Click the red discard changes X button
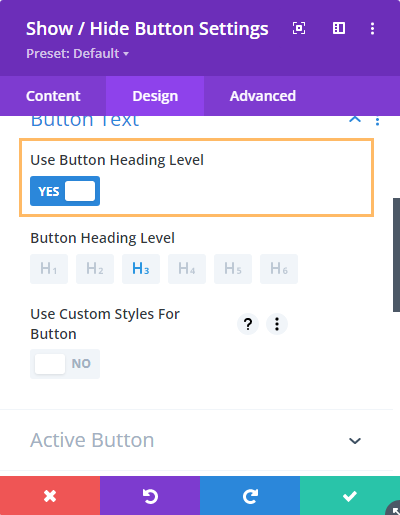400x515 pixels. pos(50,496)
